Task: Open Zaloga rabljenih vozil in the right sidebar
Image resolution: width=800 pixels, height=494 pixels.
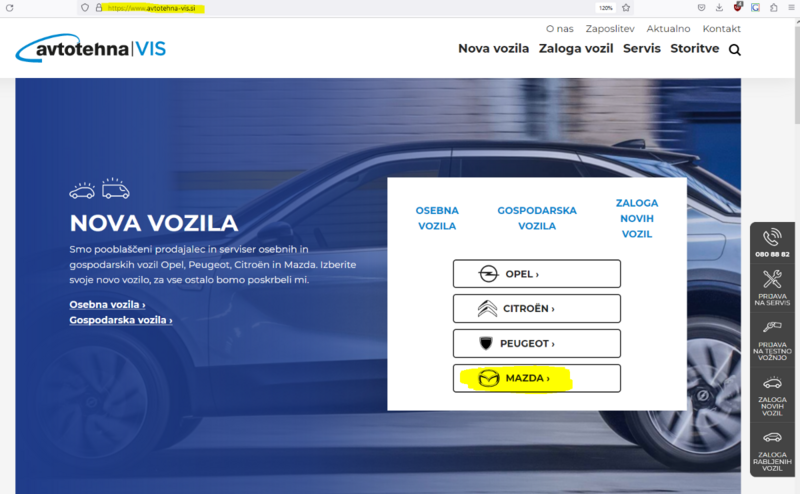Action: [772, 437]
